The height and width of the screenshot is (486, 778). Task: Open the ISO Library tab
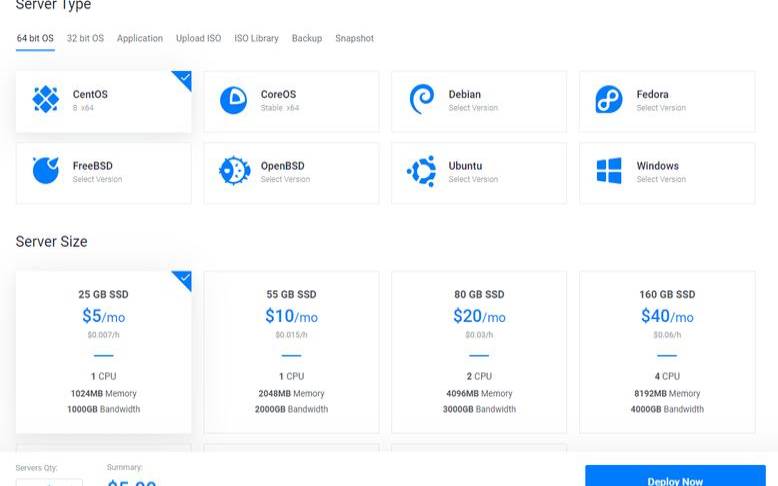257,38
